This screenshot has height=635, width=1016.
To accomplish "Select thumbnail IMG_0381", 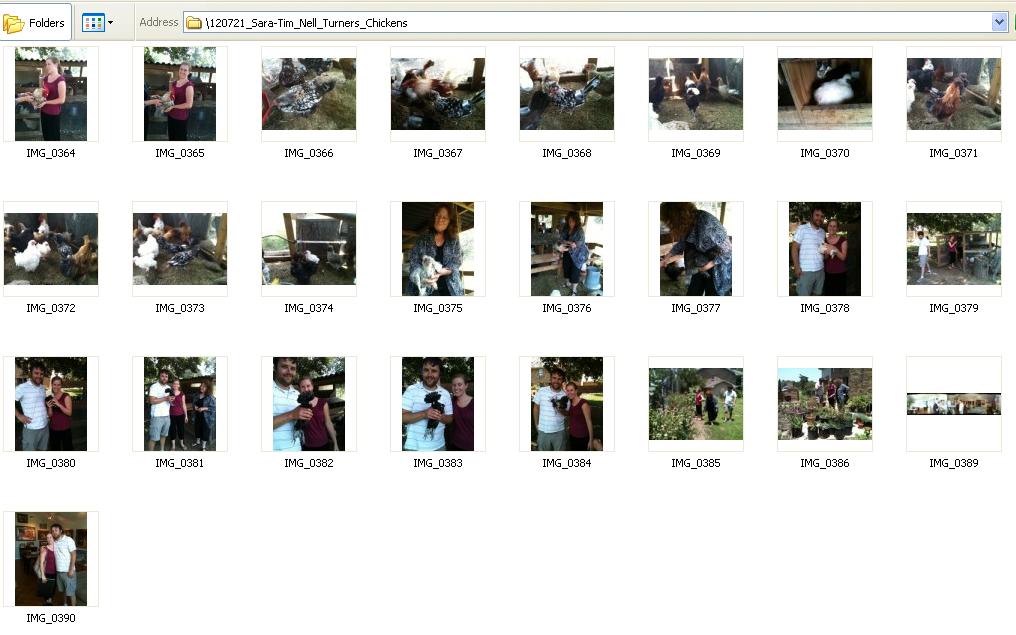I will [x=179, y=404].
